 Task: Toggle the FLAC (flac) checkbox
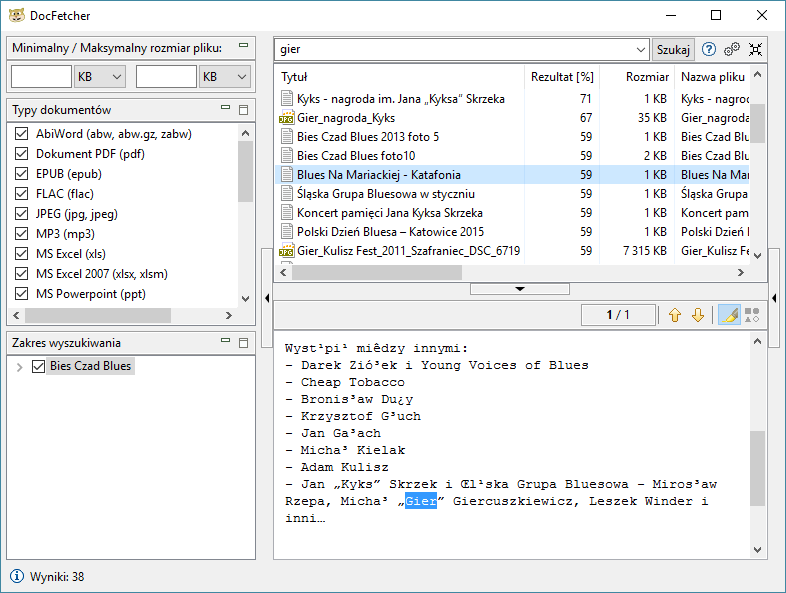click(22, 194)
